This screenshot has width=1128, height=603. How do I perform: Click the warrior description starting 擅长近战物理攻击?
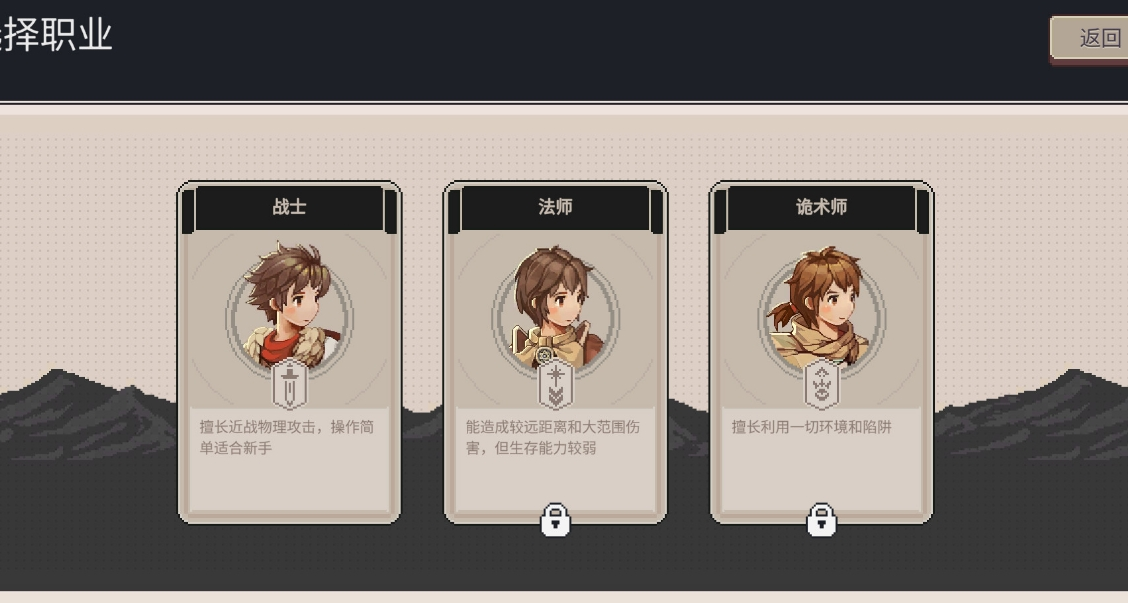(286, 437)
